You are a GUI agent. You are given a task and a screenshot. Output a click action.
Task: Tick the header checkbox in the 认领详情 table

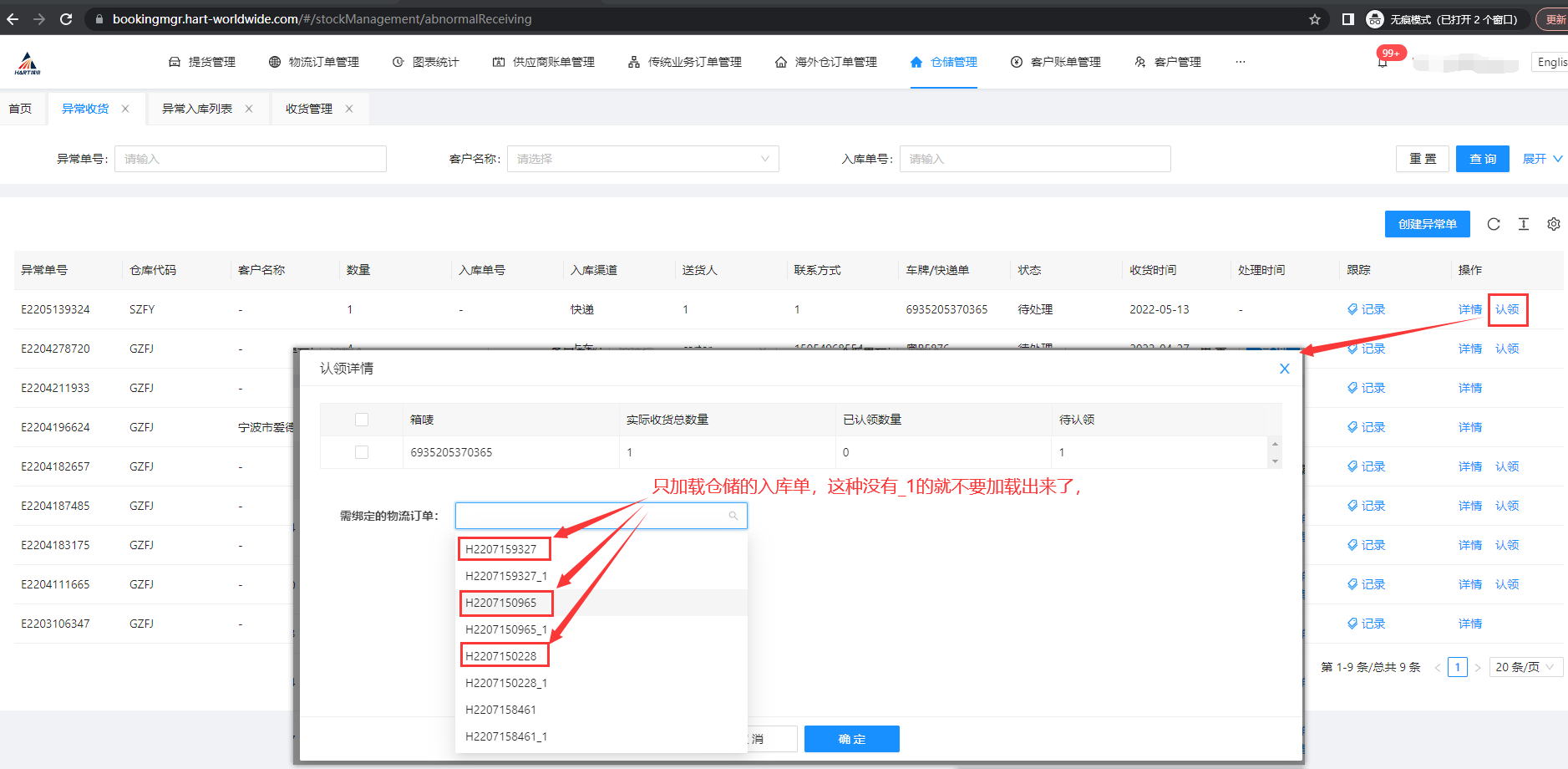362,420
